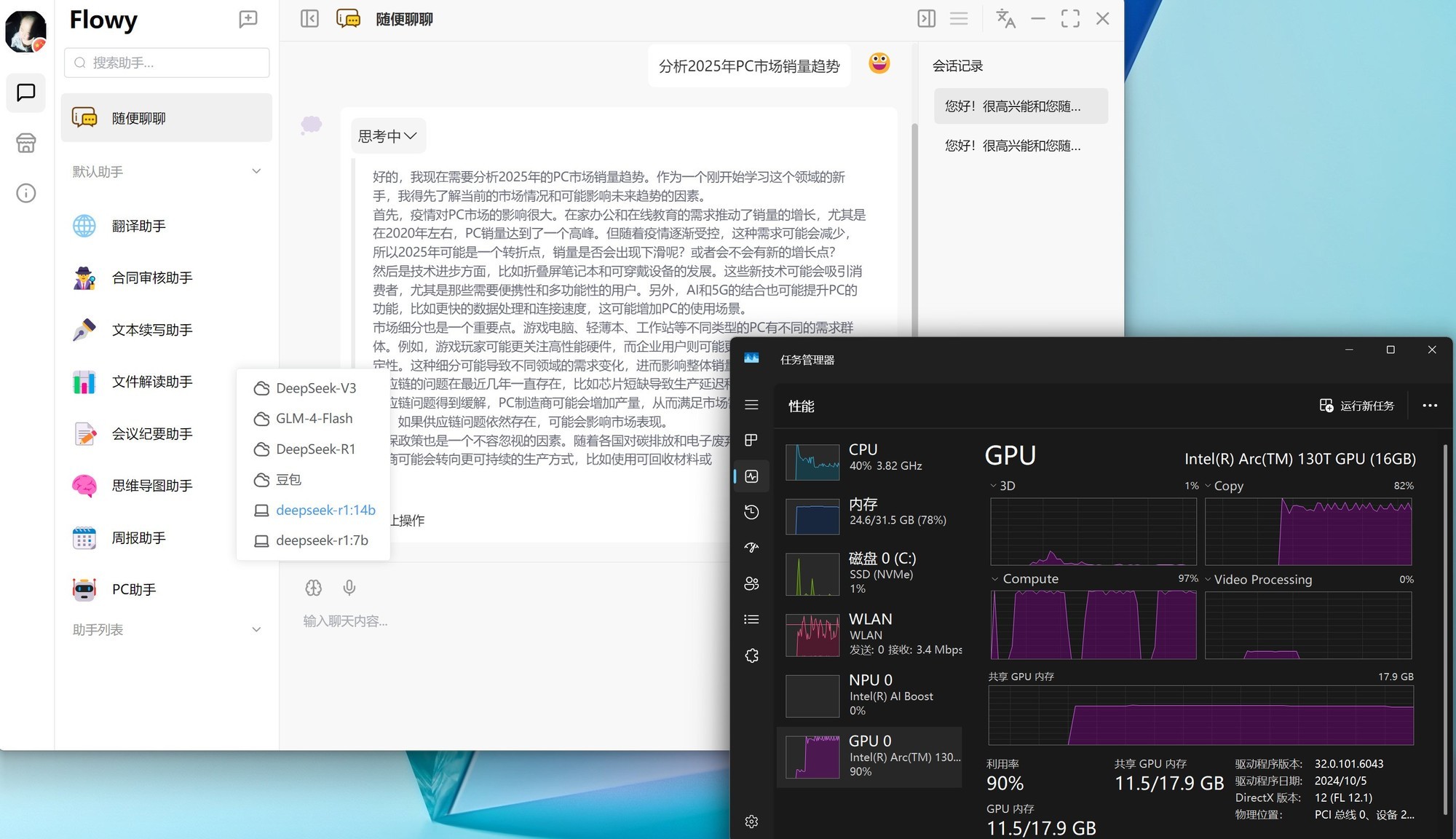Collapse the assistant sidebar with the panel icon
Screen dimensions: 1456x839
point(309,19)
